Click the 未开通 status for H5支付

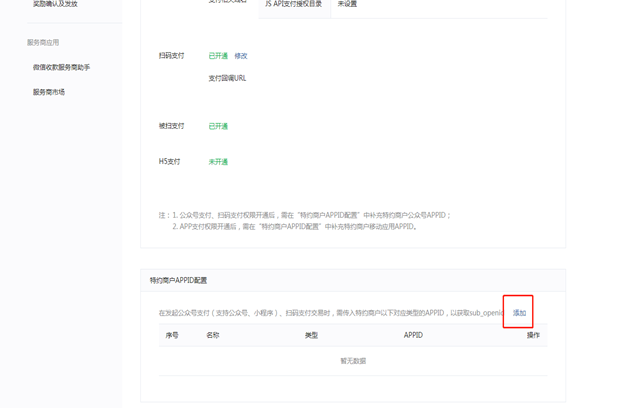point(218,162)
